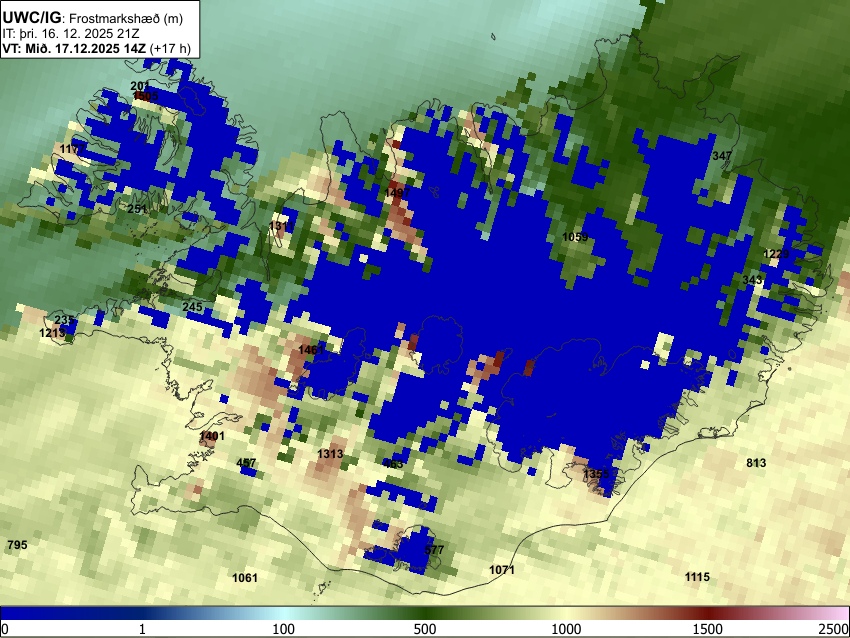Click the 0 label on the color scale
Viewport: 850px width, 638px height.
[x=5, y=629]
